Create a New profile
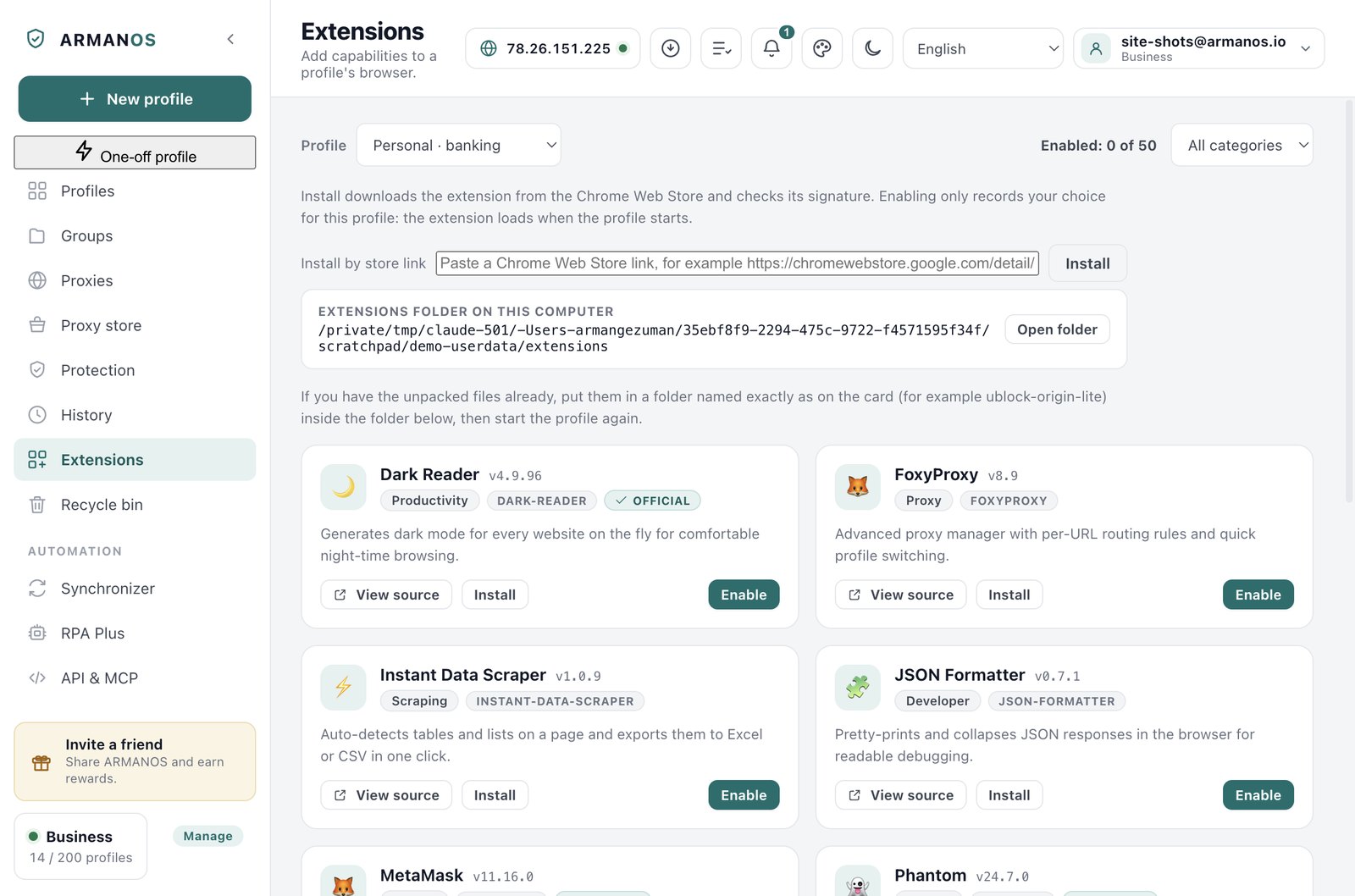 pyautogui.click(x=135, y=99)
